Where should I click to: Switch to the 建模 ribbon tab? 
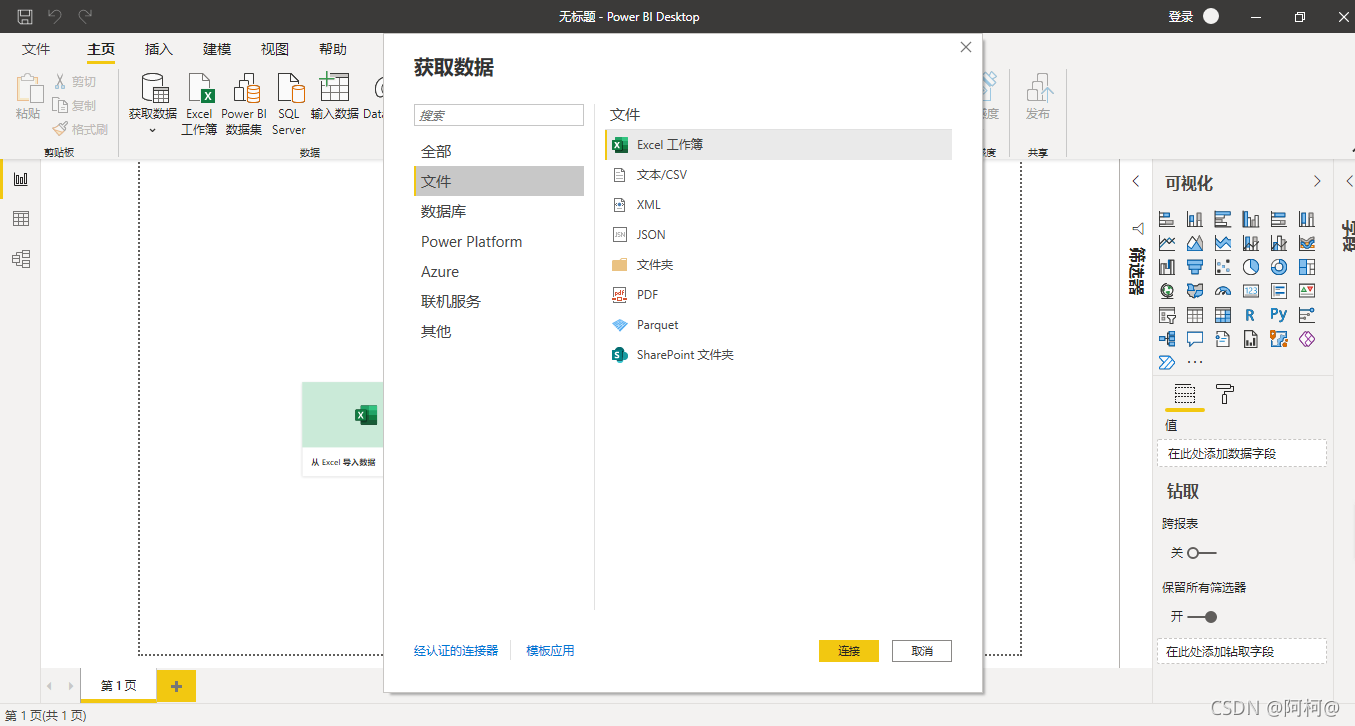pyautogui.click(x=217, y=49)
